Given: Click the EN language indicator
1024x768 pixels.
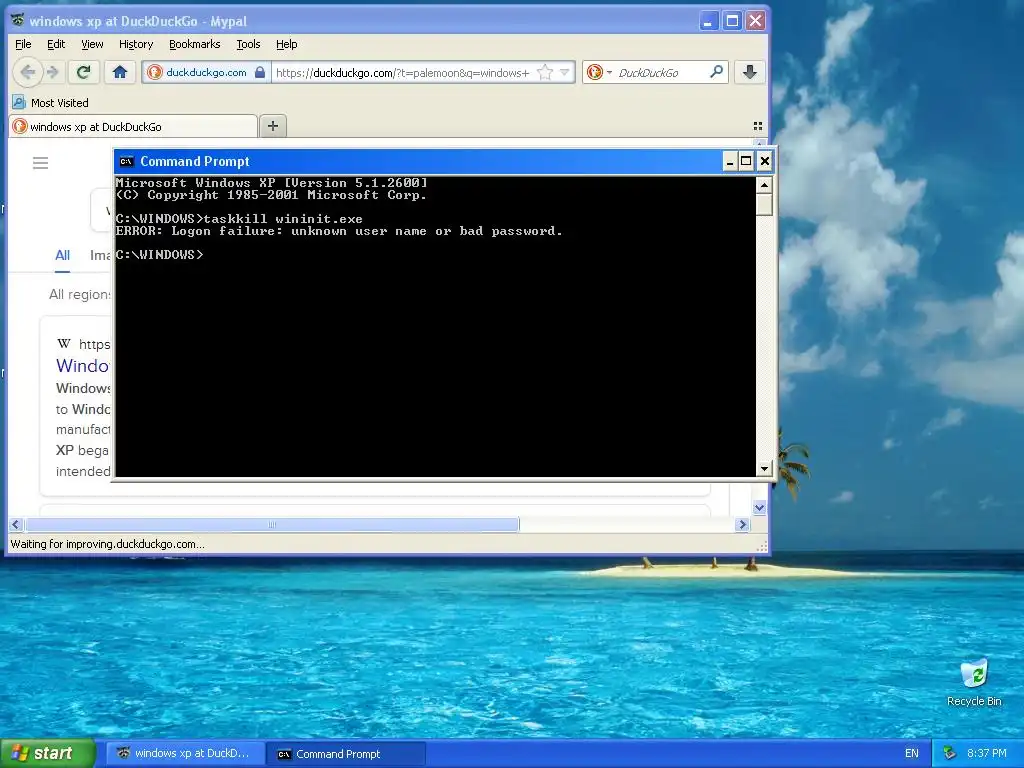Looking at the screenshot, I should tap(912, 754).
